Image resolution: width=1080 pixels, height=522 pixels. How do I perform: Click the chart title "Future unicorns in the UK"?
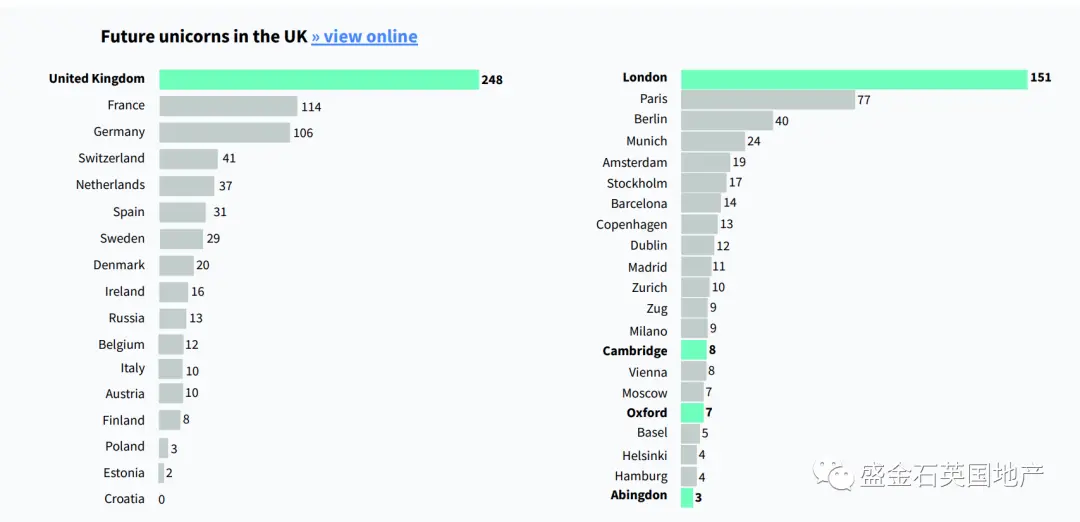[203, 36]
